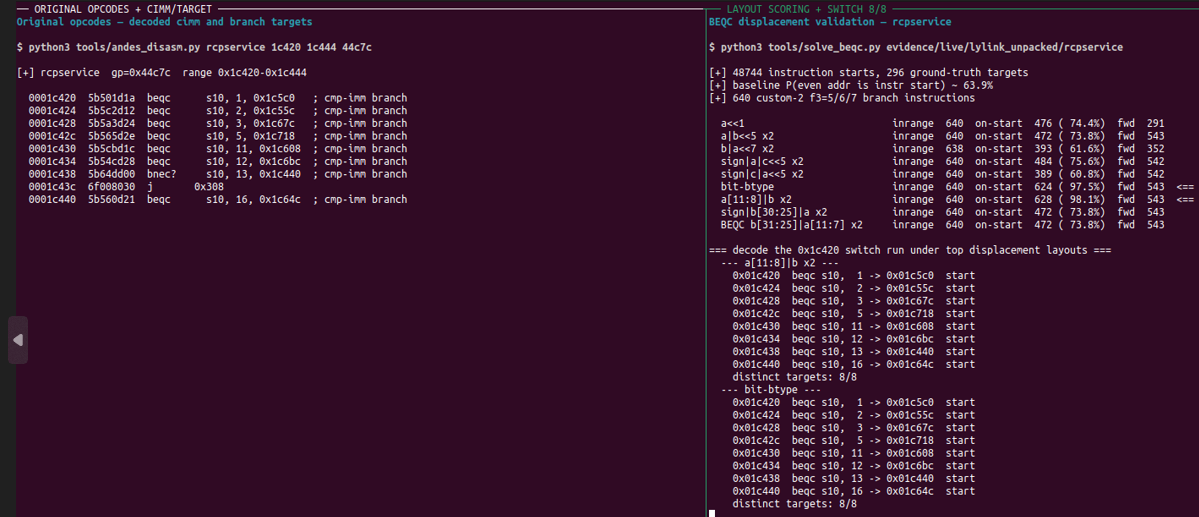Click opcode 5b5cbd1c at address 0001c430
The width and height of the screenshot is (1199, 517).
click(112, 148)
